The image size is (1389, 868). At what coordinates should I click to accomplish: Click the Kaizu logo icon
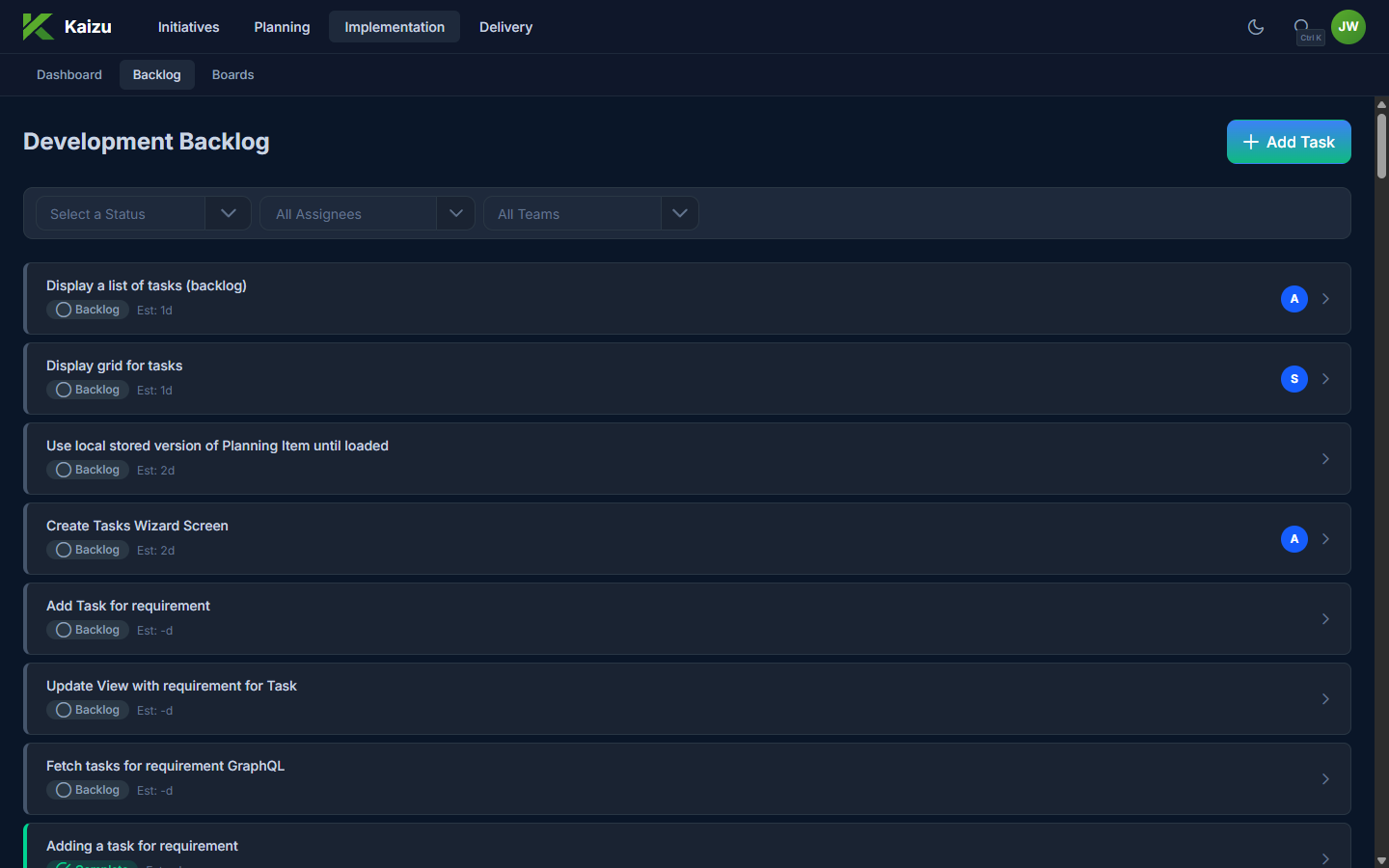(x=38, y=27)
